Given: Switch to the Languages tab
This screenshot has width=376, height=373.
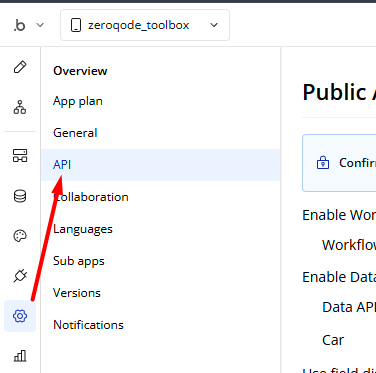Looking at the screenshot, I should tap(83, 229).
